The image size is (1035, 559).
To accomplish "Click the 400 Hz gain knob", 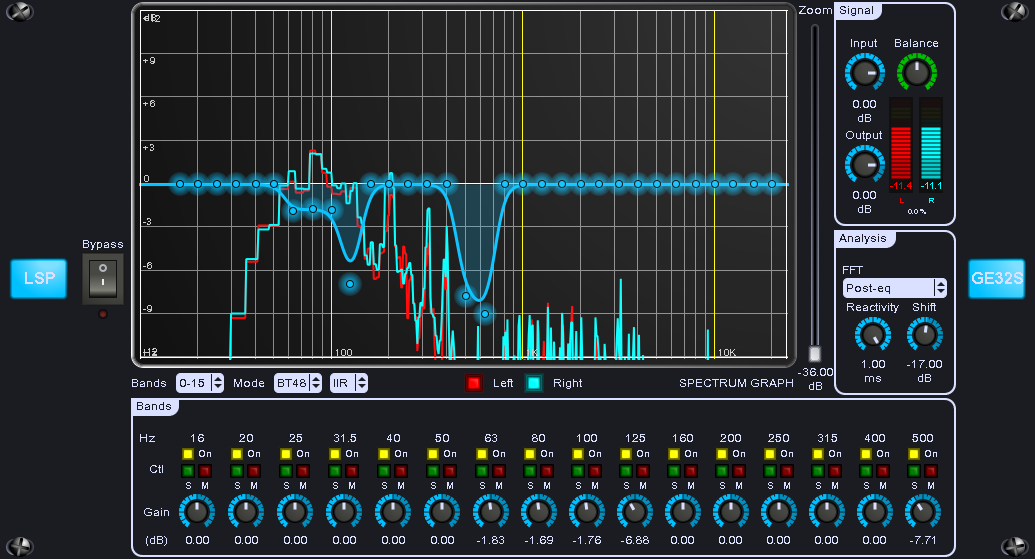I will pos(875,511).
